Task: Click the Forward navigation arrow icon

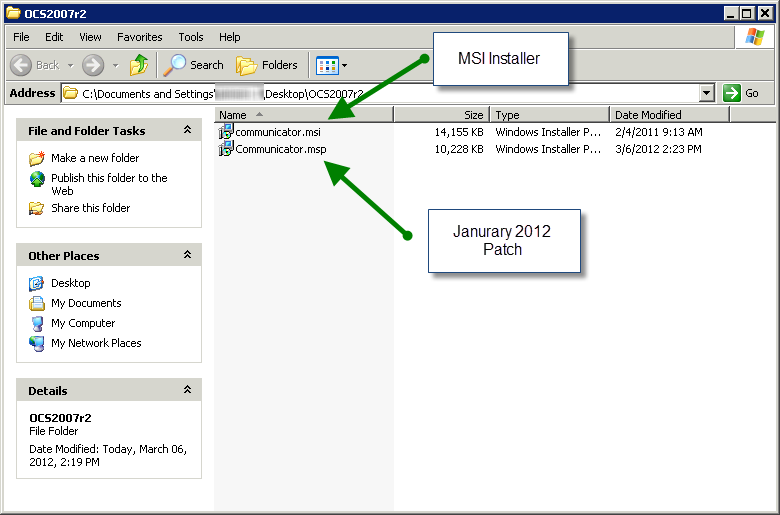Action: pyautogui.click(x=93, y=65)
